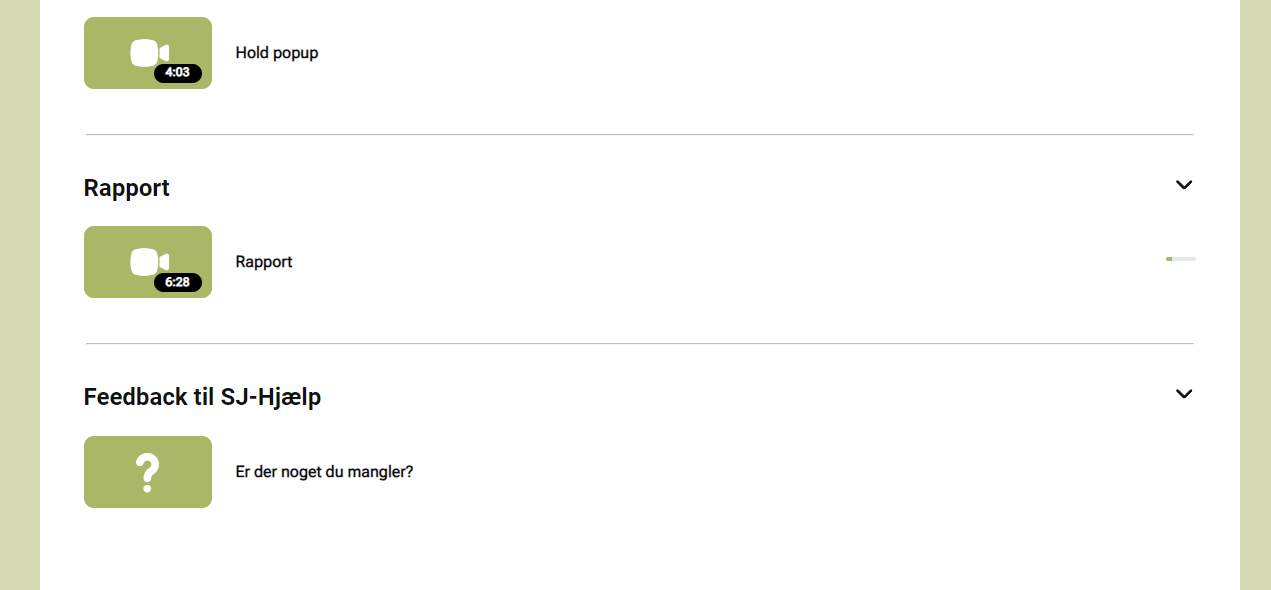Image resolution: width=1271 pixels, height=590 pixels.
Task: Toggle the Feedback til SJ-Hjælp heading
Action: pos(202,397)
